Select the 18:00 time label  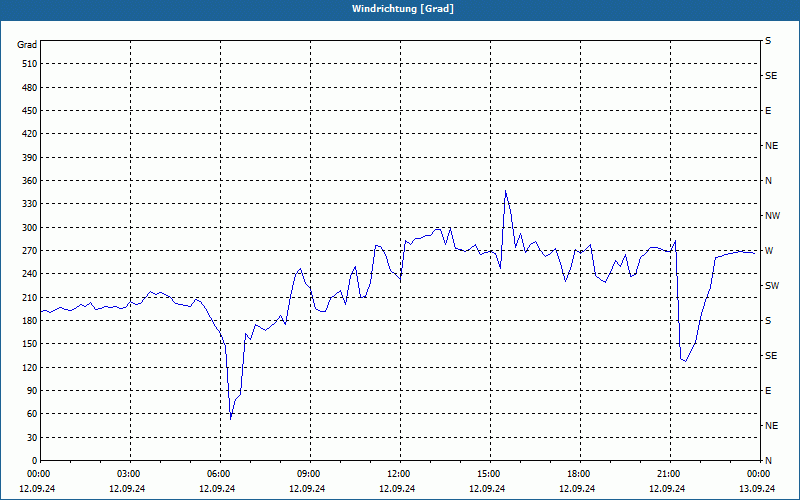578,474
